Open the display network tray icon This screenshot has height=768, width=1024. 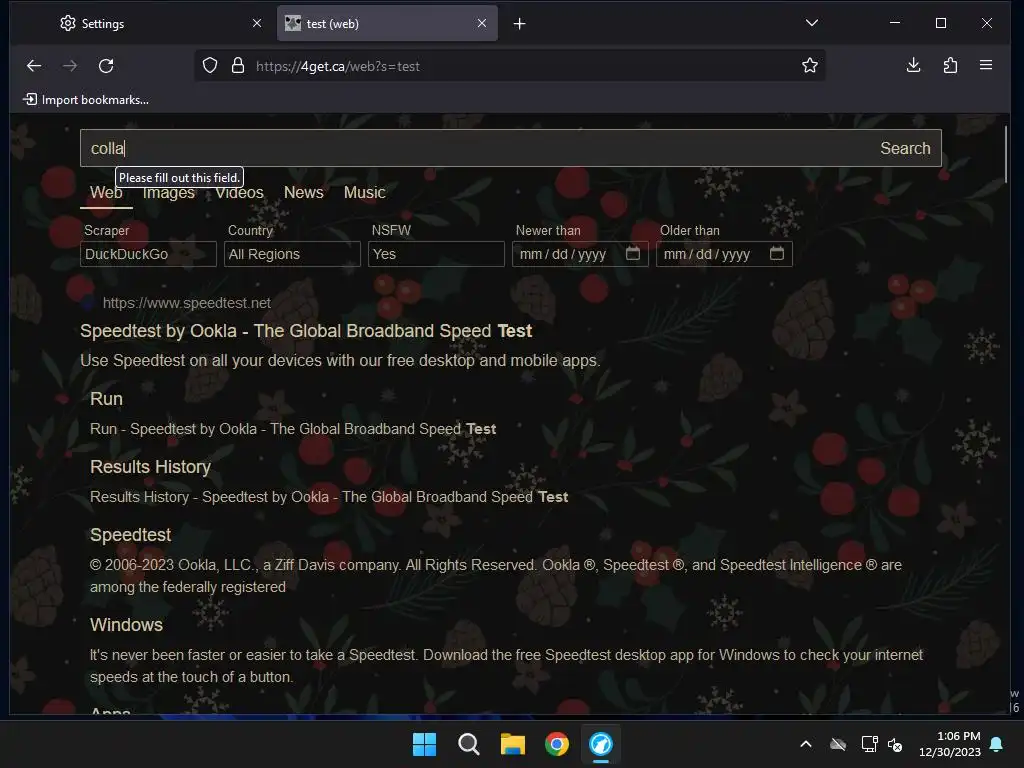tap(869, 744)
